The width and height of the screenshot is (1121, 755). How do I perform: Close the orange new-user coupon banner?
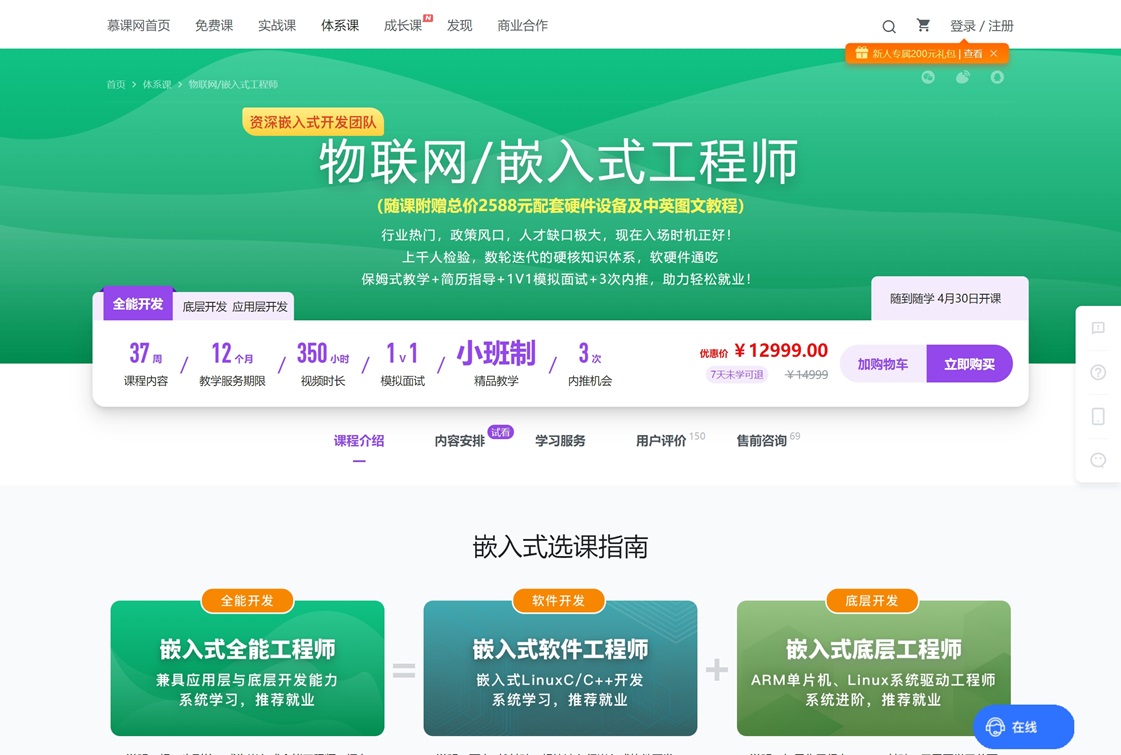[991, 53]
